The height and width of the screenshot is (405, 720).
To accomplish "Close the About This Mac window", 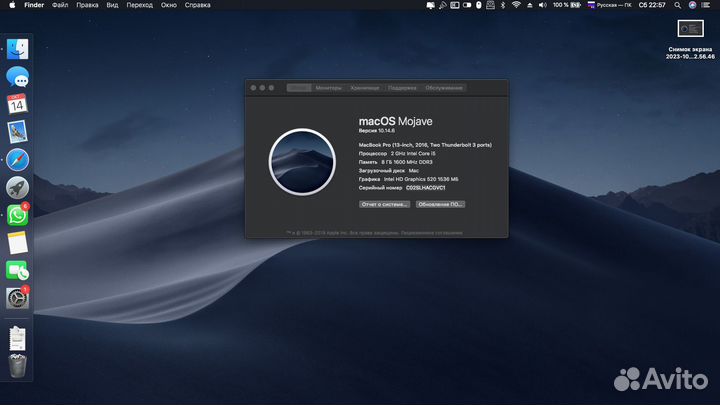I will pyautogui.click(x=253, y=88).
